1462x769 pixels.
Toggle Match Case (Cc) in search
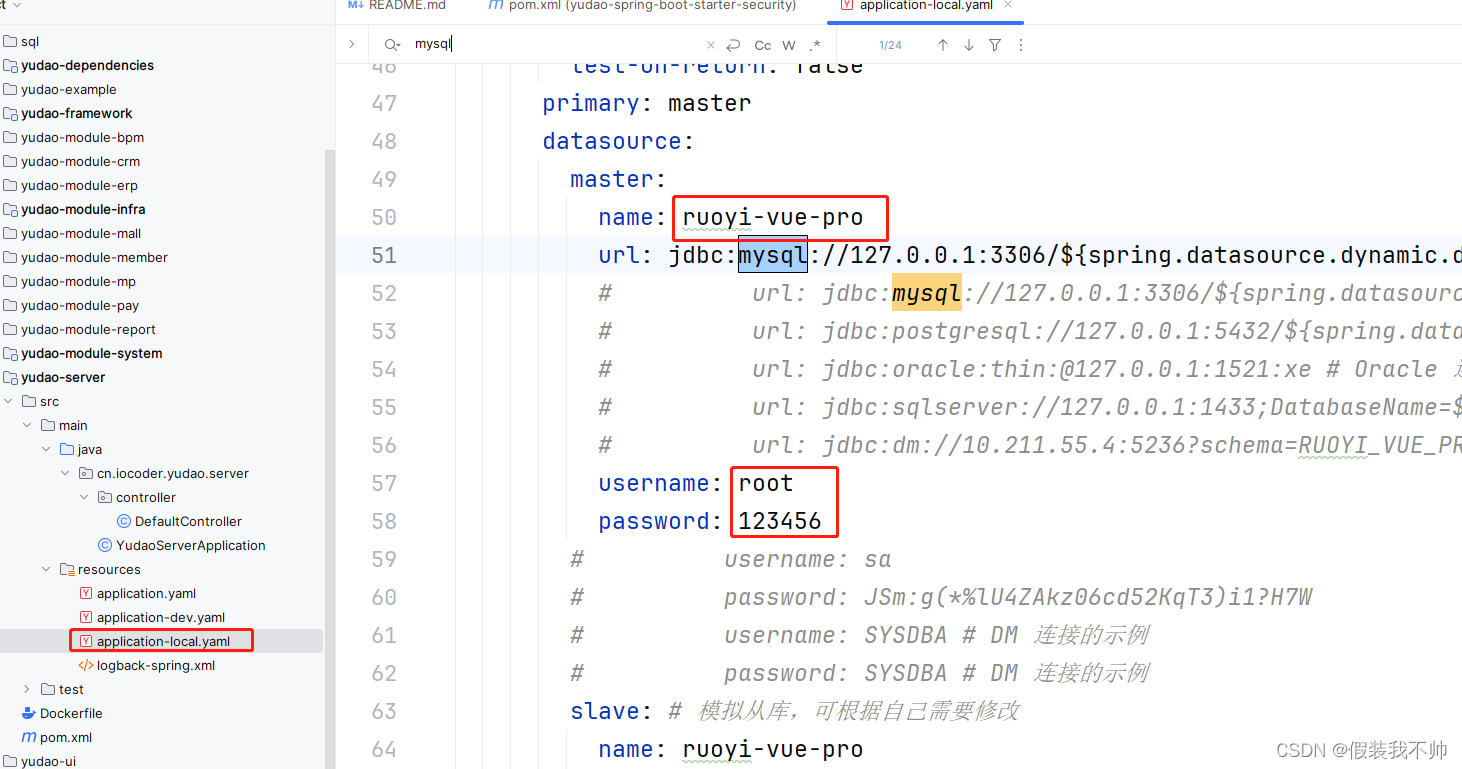pos(762,45)
